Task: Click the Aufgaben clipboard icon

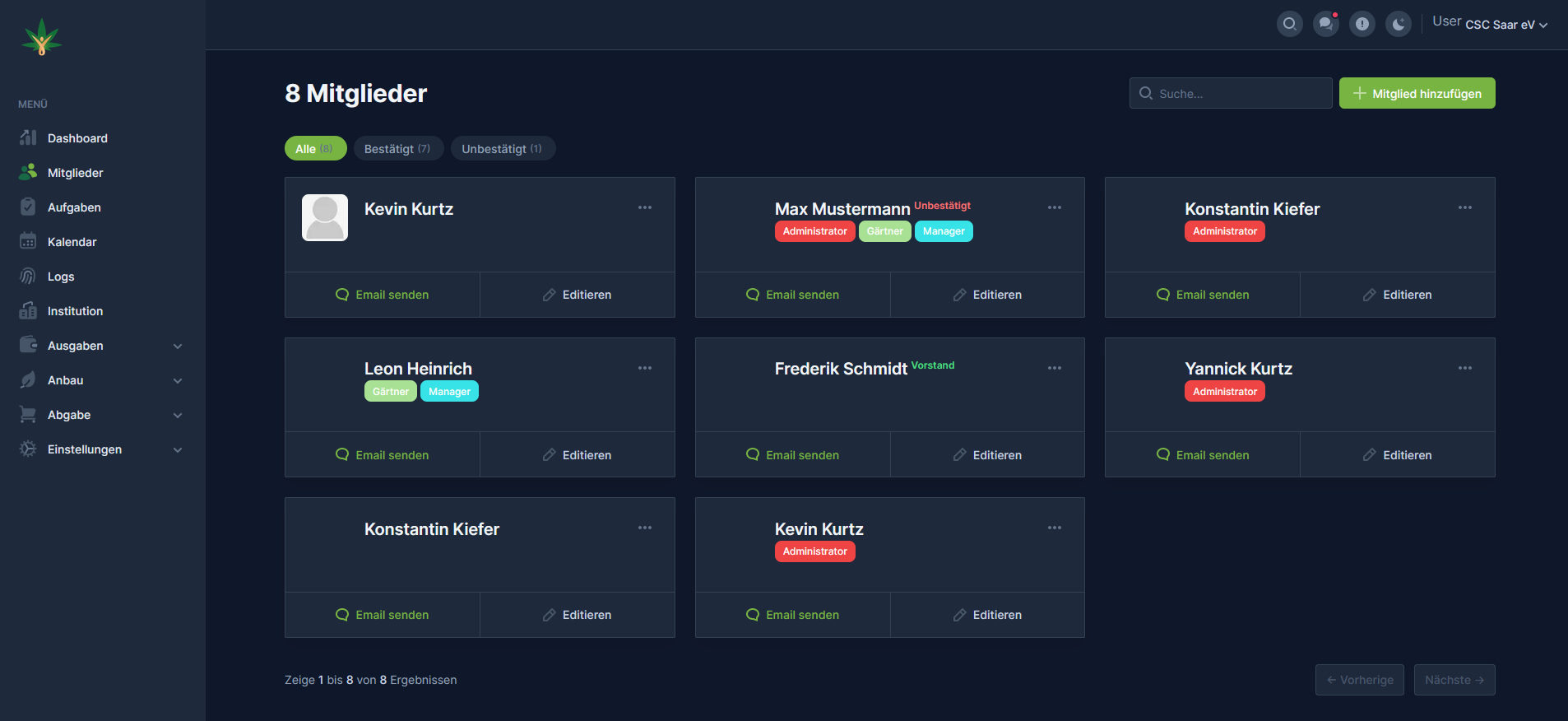Action: point(28,207)
